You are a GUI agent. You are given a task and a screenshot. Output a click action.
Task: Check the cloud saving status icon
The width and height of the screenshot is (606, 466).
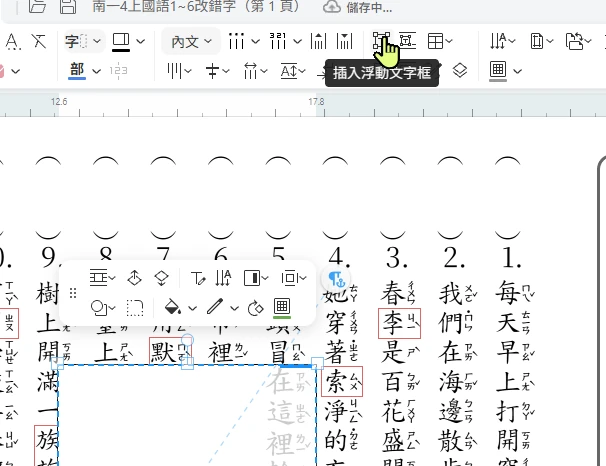click(332, 7)
